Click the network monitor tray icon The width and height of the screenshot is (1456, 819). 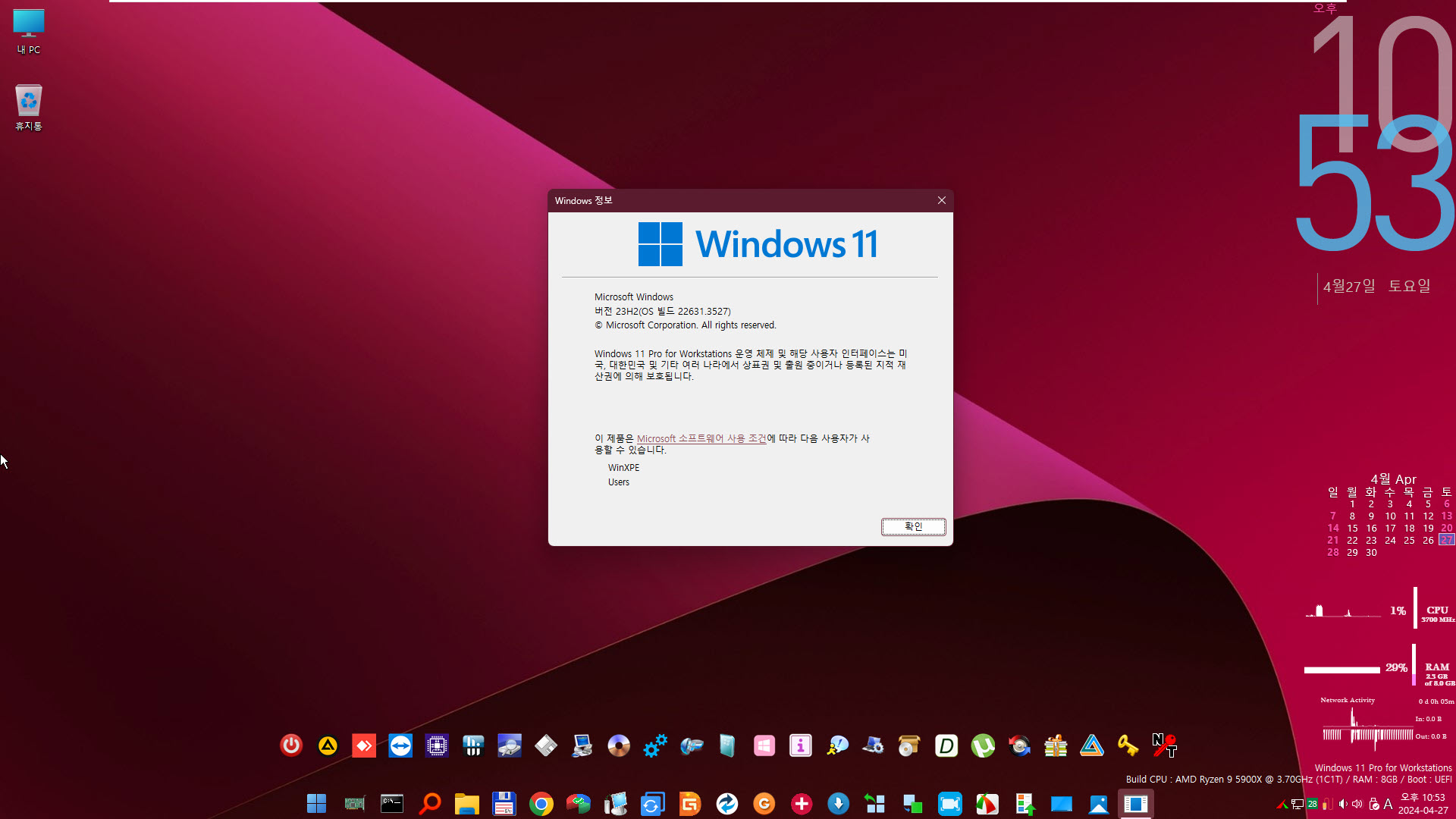[x=1298, y=804]
